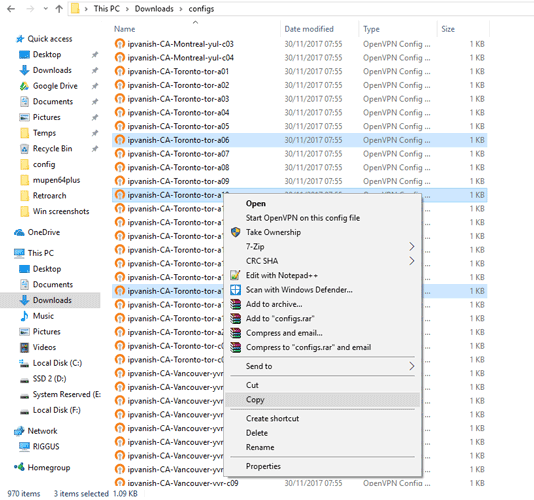
Task: Open Documents under Quick access
Action: click(x=53, y=101)
